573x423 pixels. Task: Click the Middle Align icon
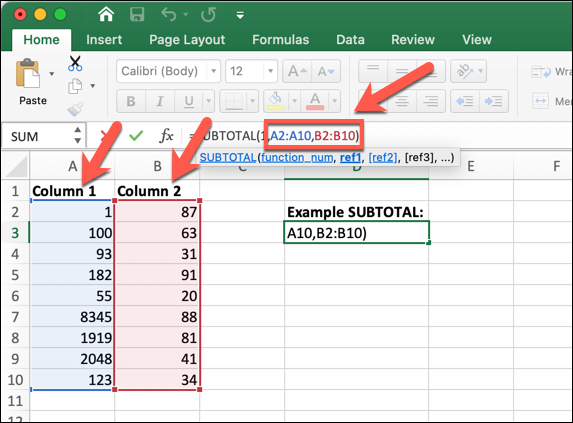pyautogui.click(x=402, y=71)
